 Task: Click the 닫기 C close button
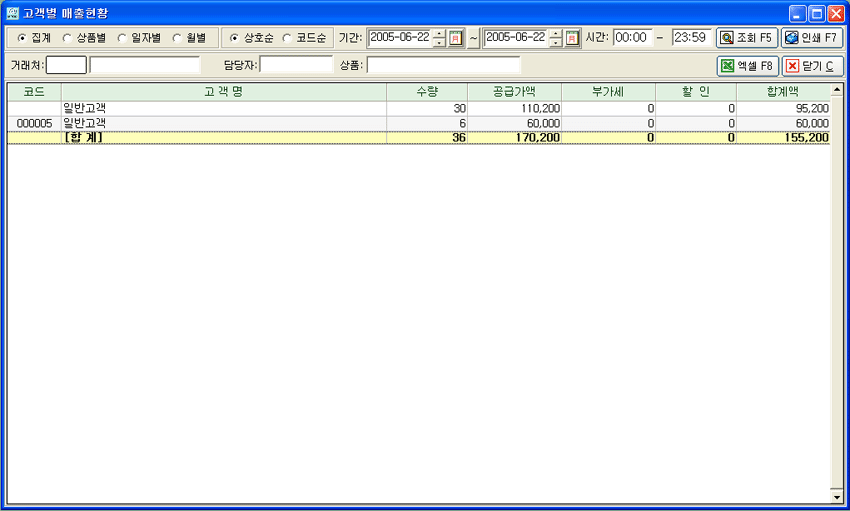coord(813,66)
